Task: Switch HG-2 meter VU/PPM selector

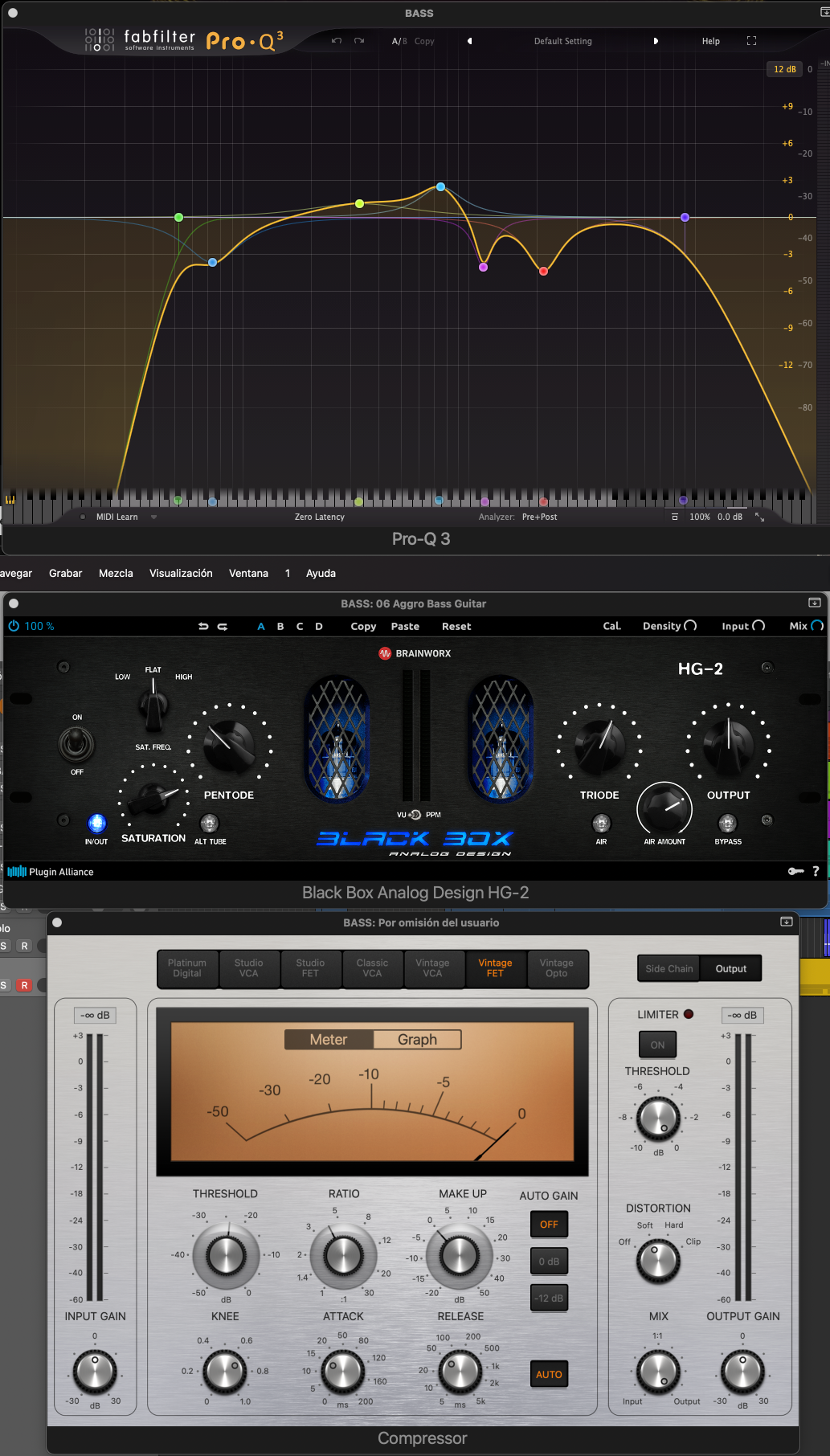Action: click(x=415, y=815)
